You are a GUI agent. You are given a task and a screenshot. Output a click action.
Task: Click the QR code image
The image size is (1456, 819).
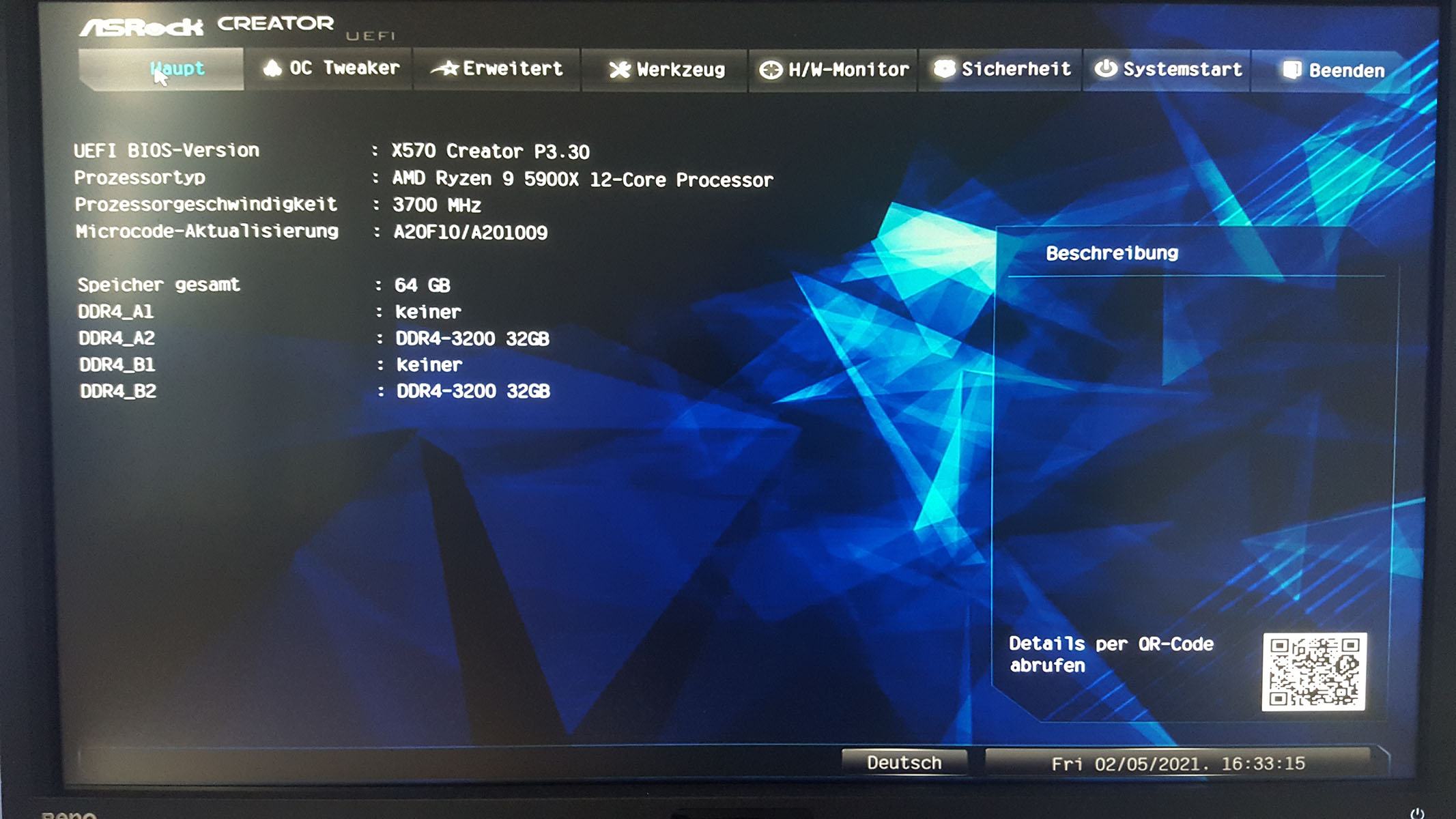tap(1314, 672)
